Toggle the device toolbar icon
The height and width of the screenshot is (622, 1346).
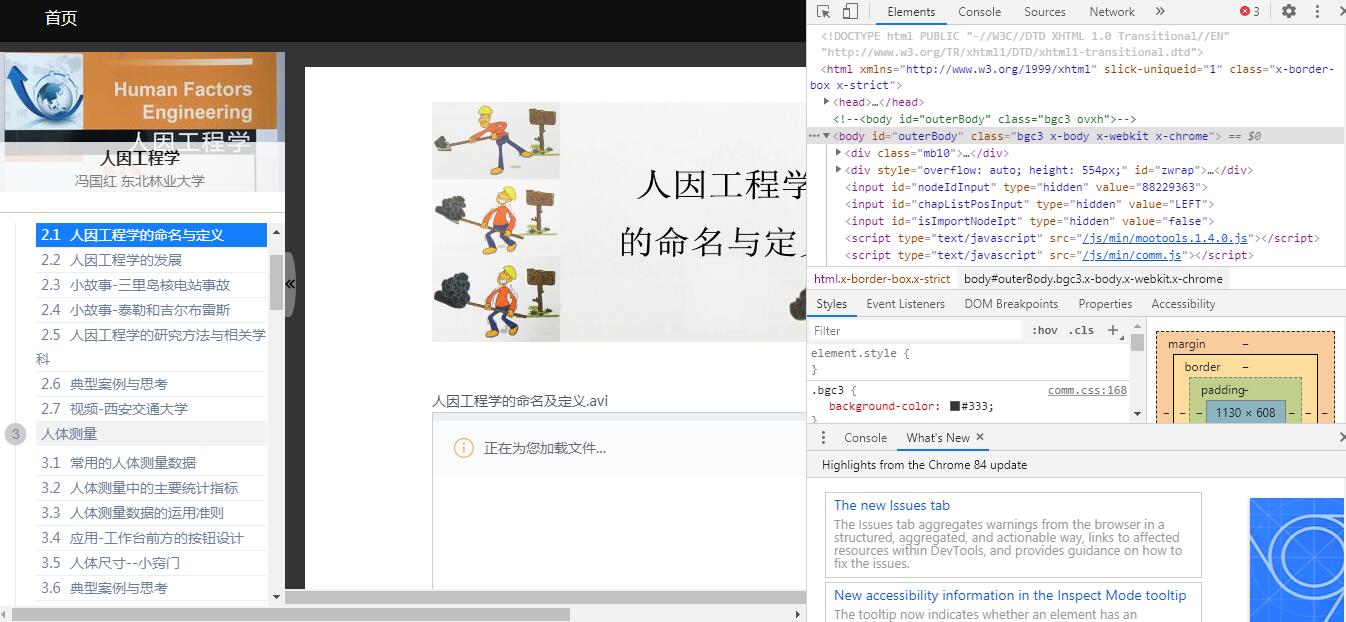point(850,12)
